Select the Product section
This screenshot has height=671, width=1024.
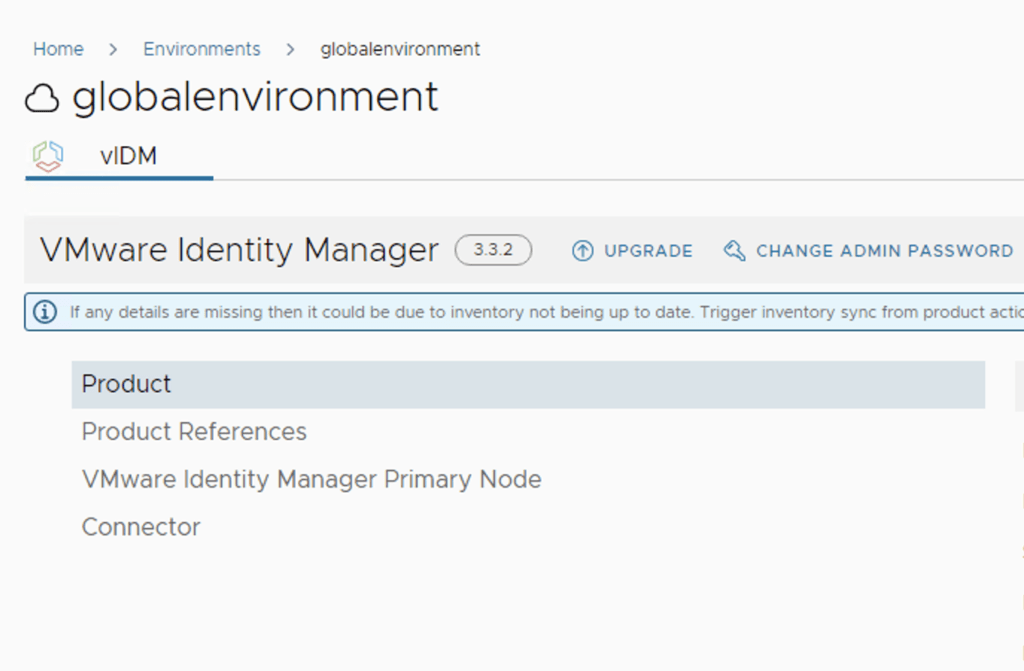tap(127, 384)
